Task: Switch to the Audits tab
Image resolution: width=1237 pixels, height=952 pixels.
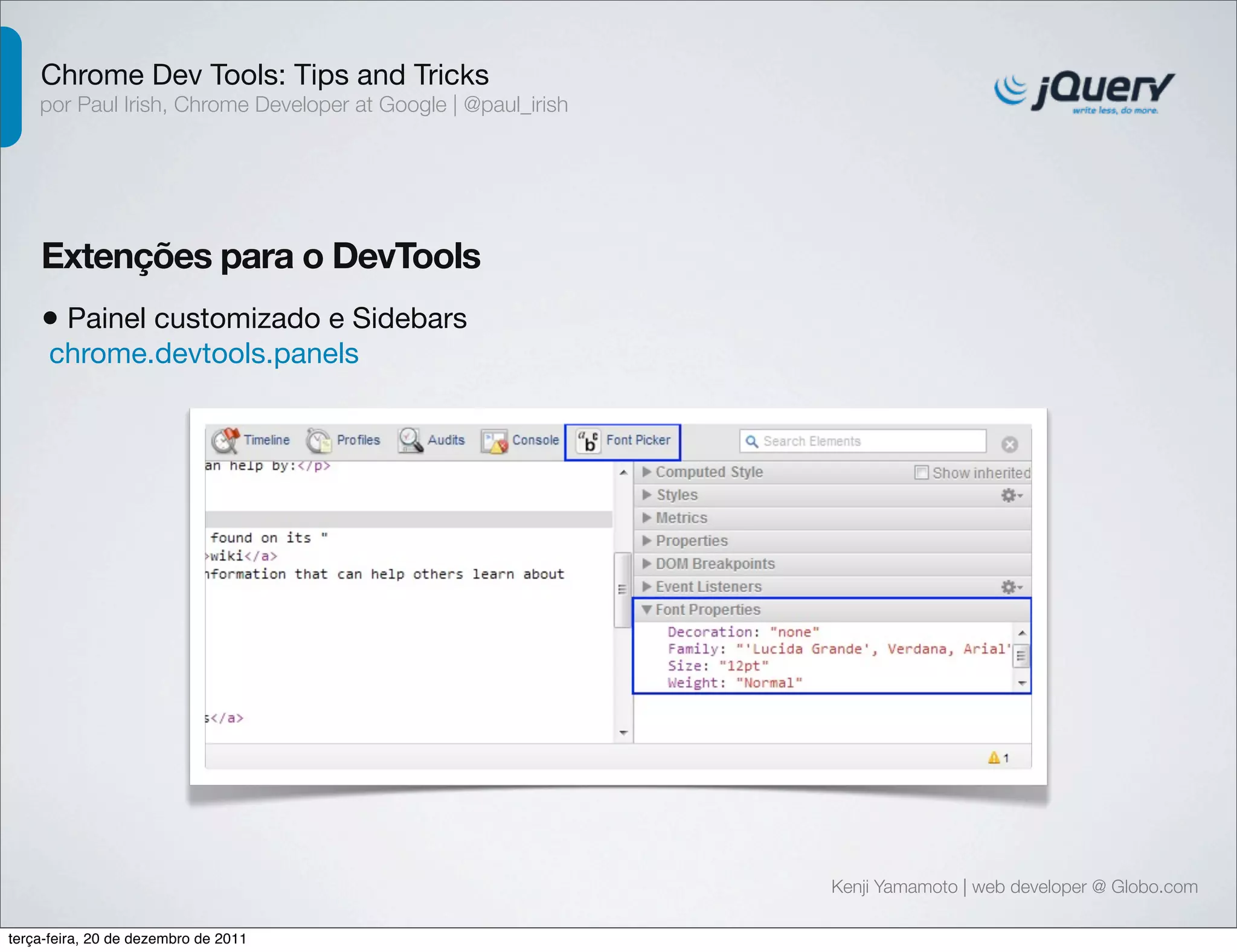Action: point(432,440)
